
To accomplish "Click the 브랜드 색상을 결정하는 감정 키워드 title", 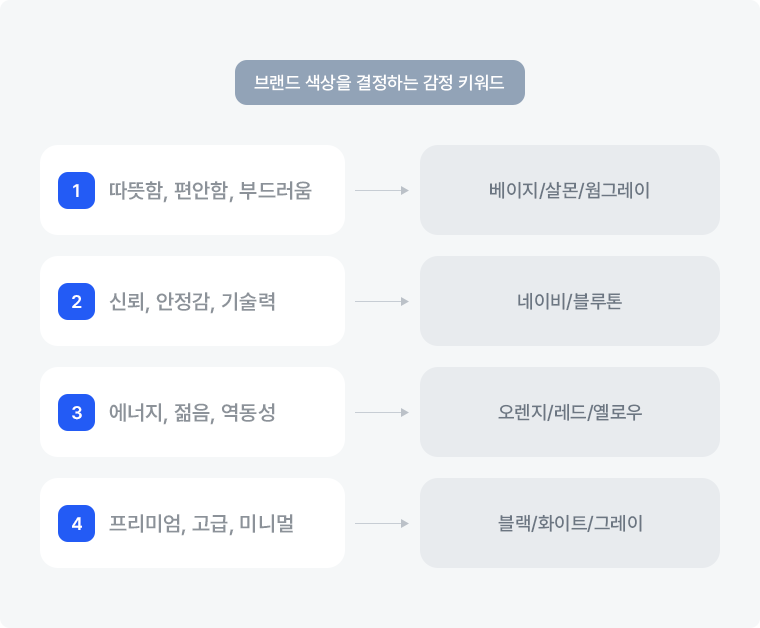I will coord(380,83).
